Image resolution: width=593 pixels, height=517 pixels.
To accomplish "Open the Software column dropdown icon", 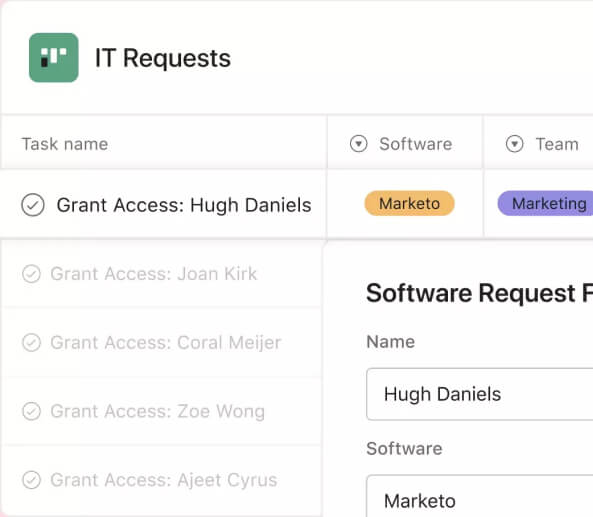I will pos(359,144).
